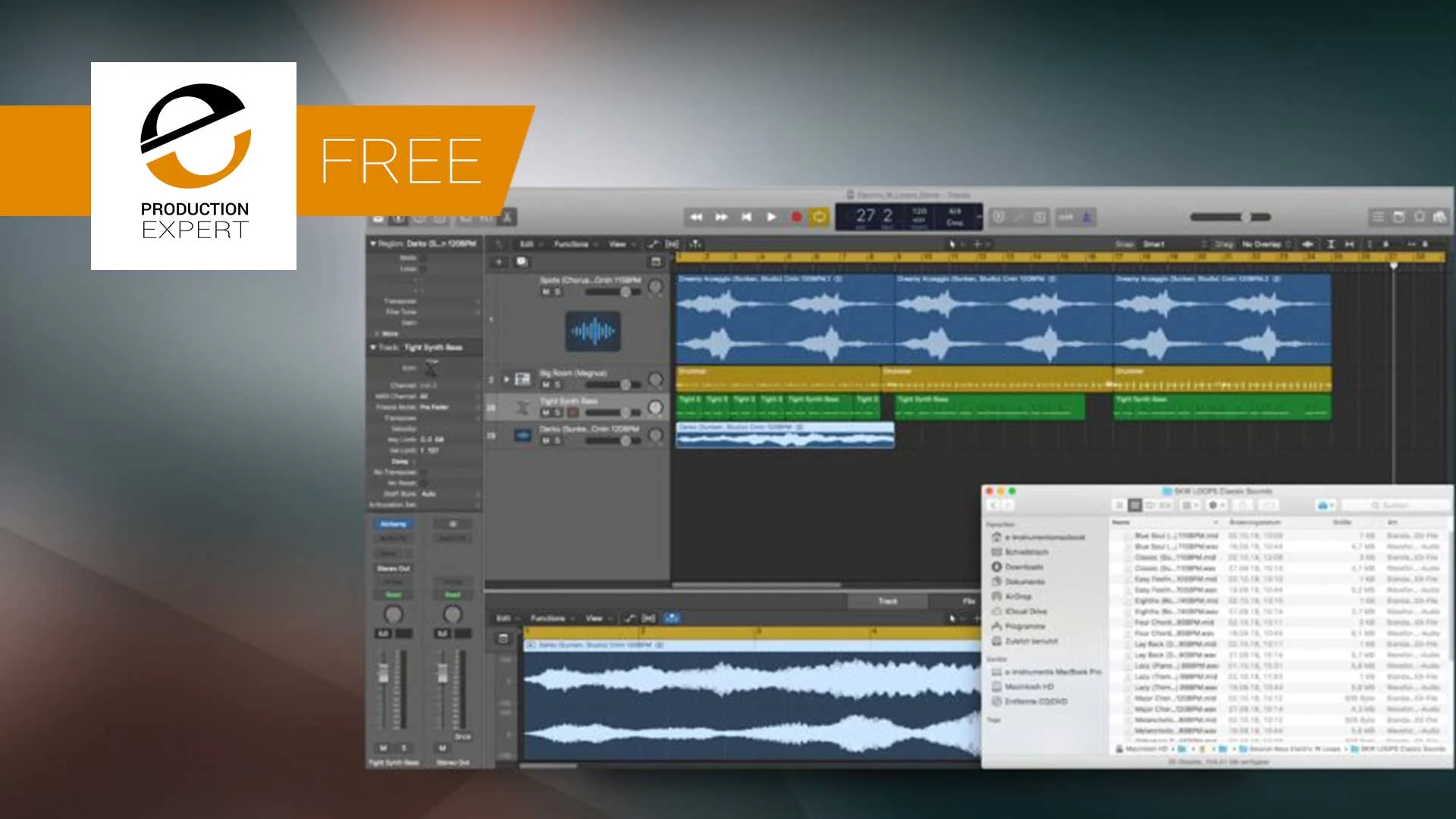This screenshot has width=1456, height=819.
Task: Solo the Tight Synth Bass track
Action: [x=557, y=413]
